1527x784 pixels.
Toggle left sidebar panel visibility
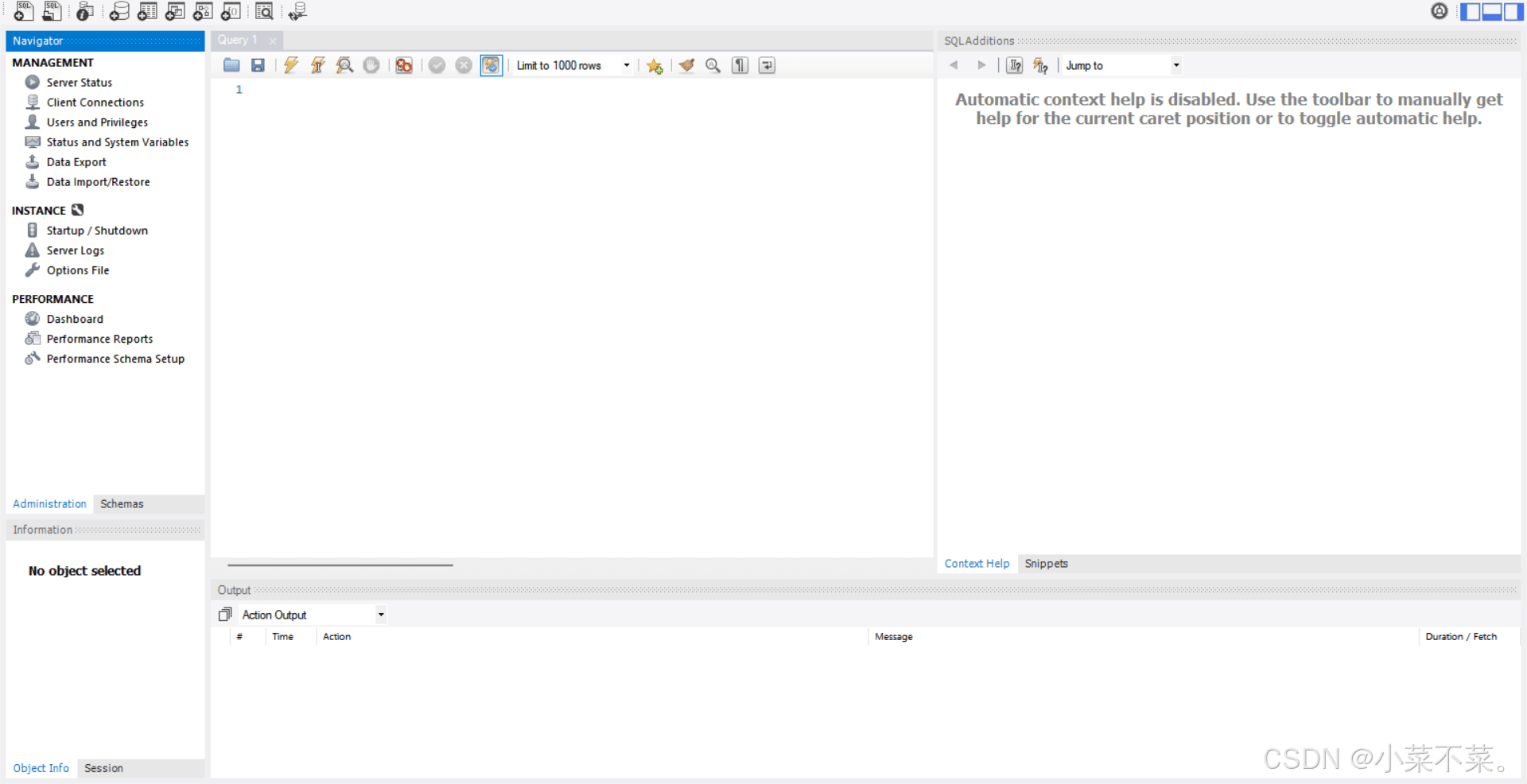pyautogui.click(x=1471, y=11)
